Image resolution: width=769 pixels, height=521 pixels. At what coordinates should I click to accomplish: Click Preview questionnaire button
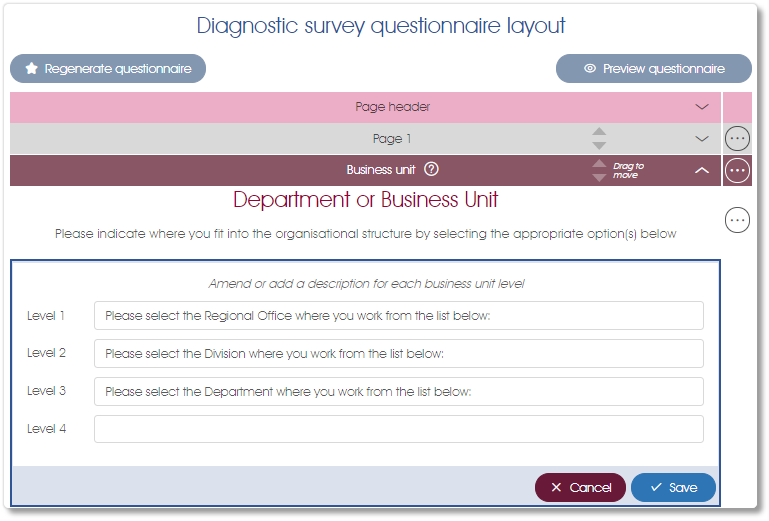[x=654, y=69]
